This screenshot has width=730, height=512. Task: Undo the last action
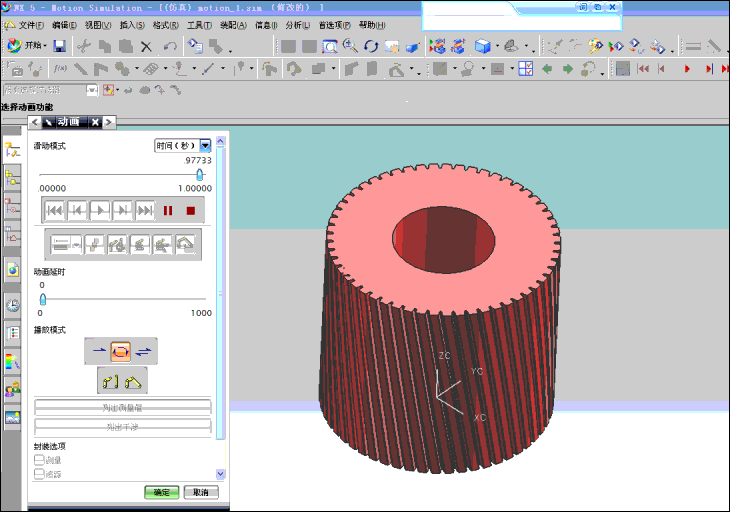click(x=170, y=46)
